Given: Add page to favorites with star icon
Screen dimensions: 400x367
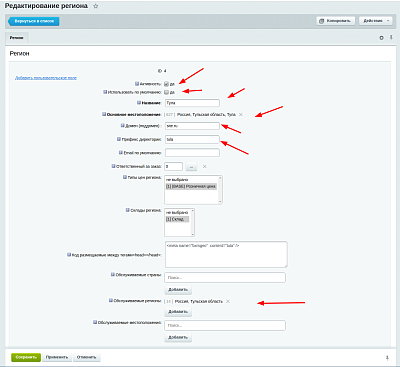Looking at the screenshot, I should tap(96, 6).
